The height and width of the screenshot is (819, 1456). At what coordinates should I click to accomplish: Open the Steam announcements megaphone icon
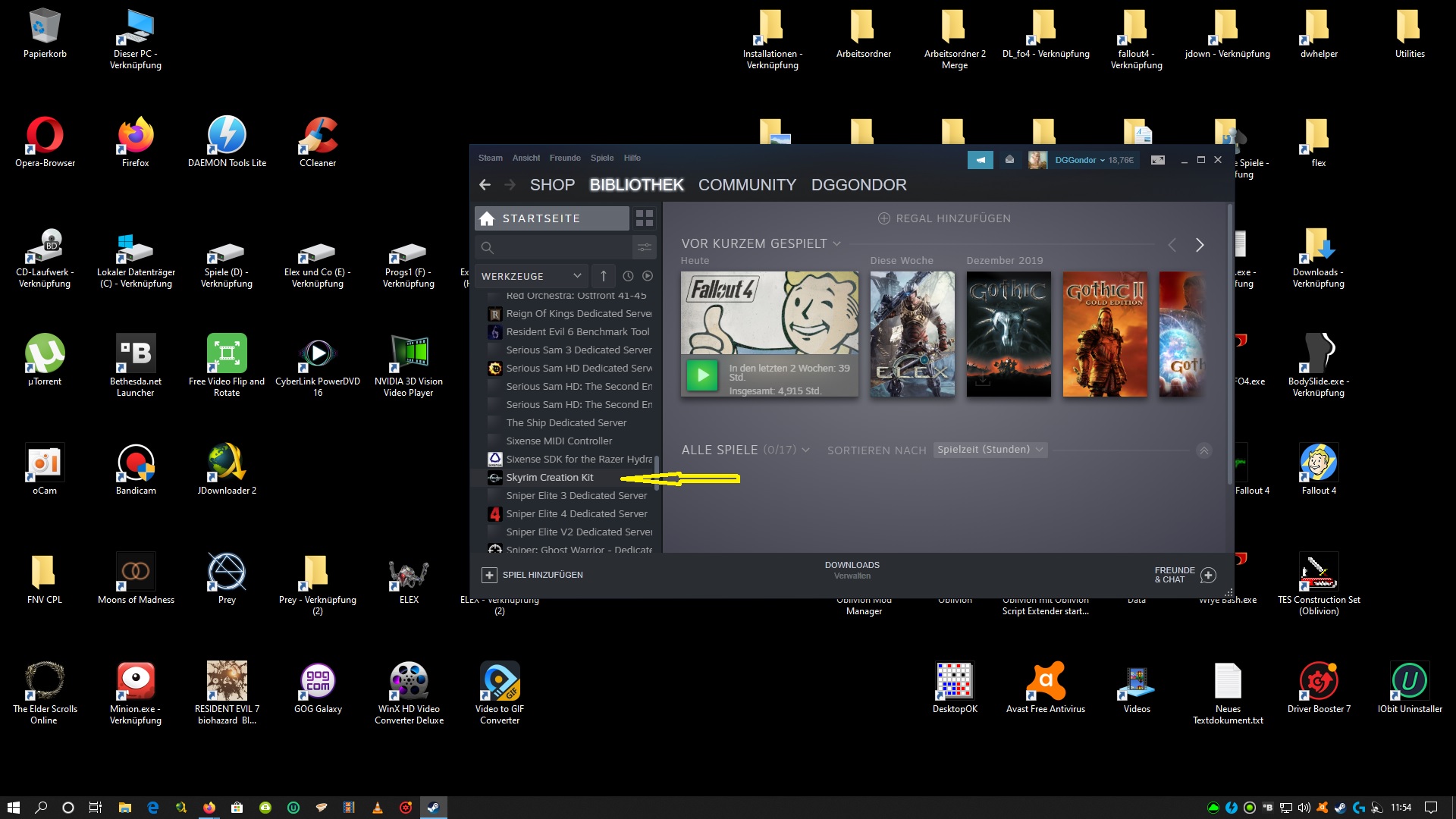coord(980,160)
